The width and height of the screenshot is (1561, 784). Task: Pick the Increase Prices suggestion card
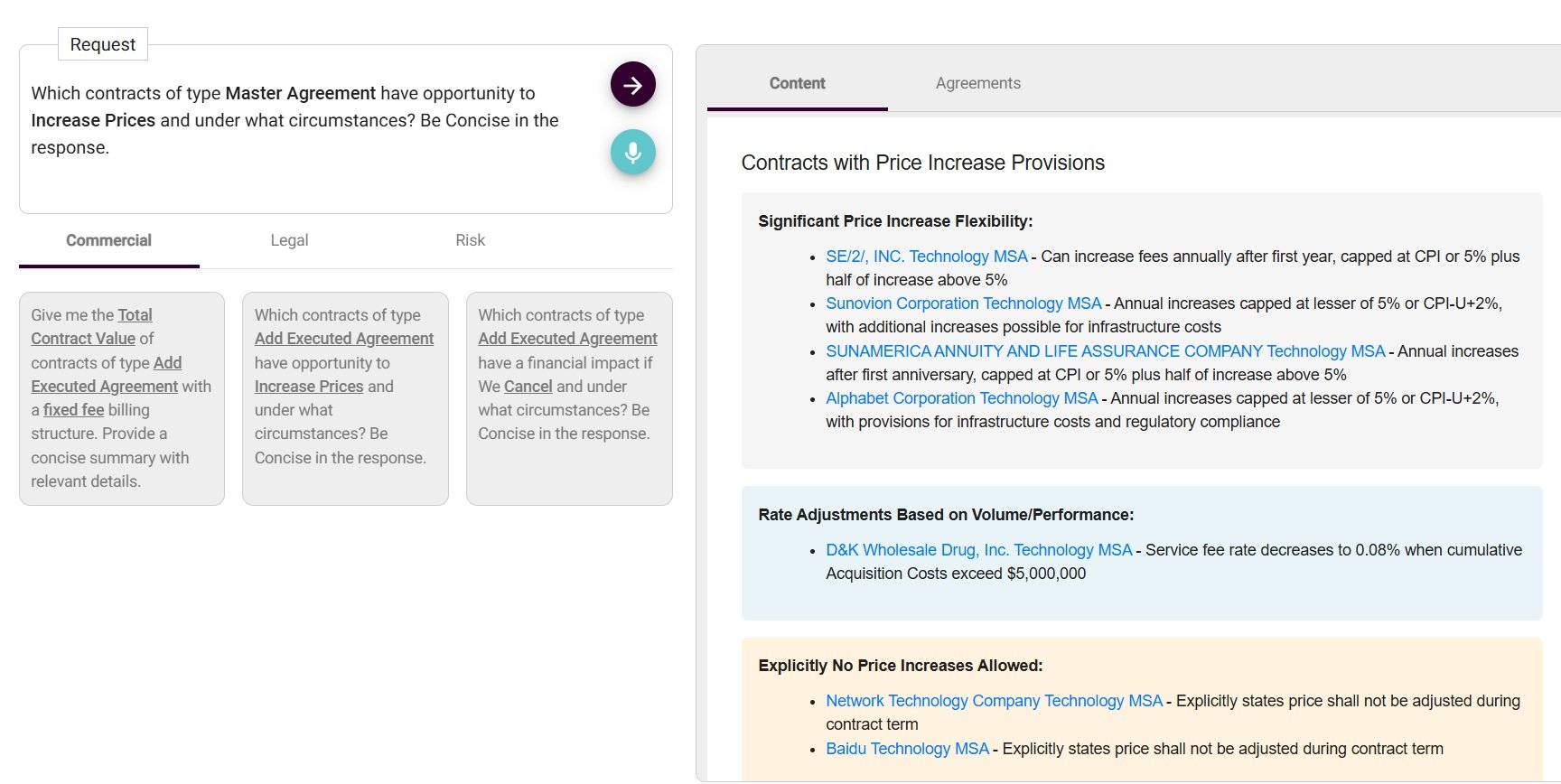click(x=345, y=398)
